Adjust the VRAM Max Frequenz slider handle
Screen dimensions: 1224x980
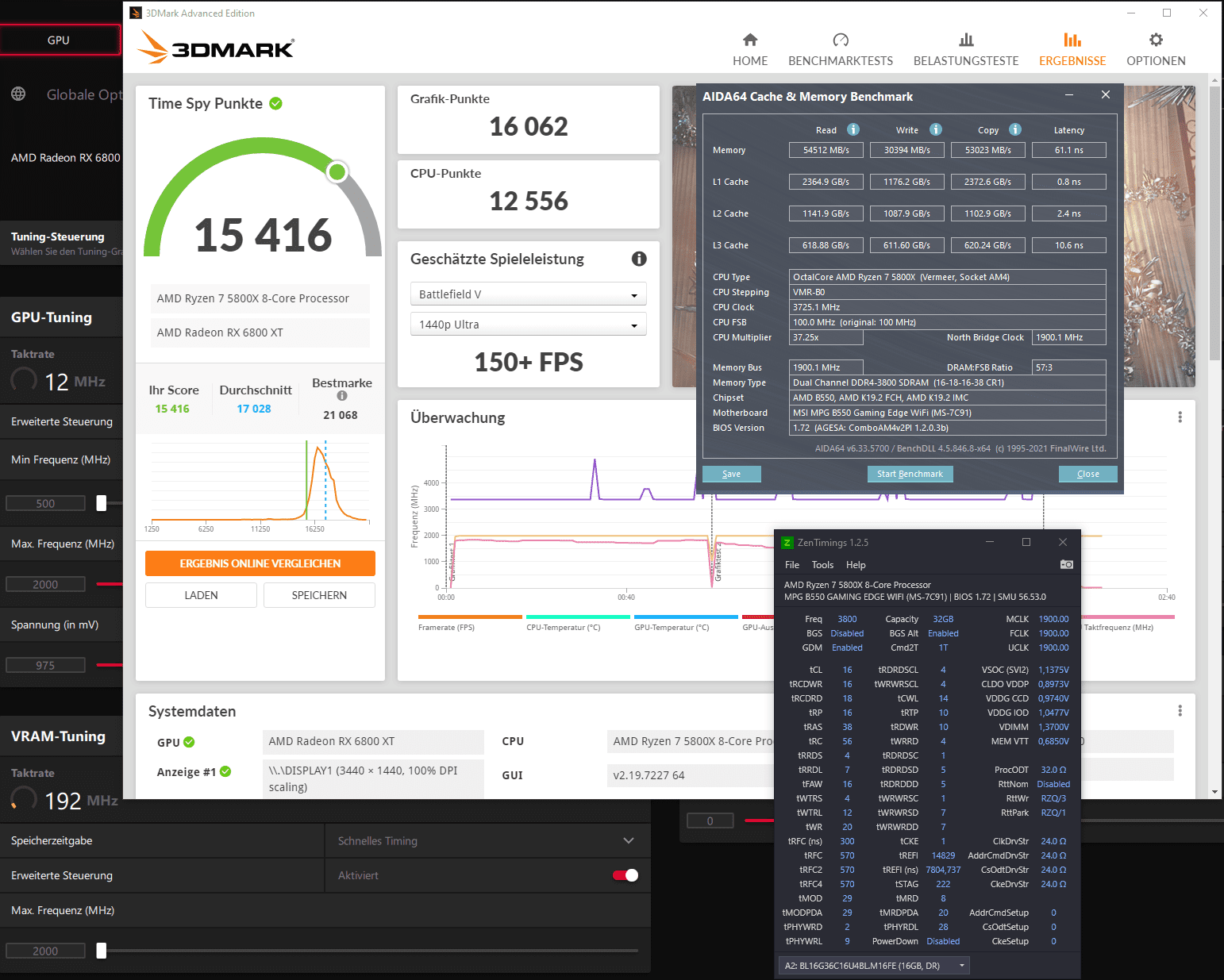[x=102, y=951]
